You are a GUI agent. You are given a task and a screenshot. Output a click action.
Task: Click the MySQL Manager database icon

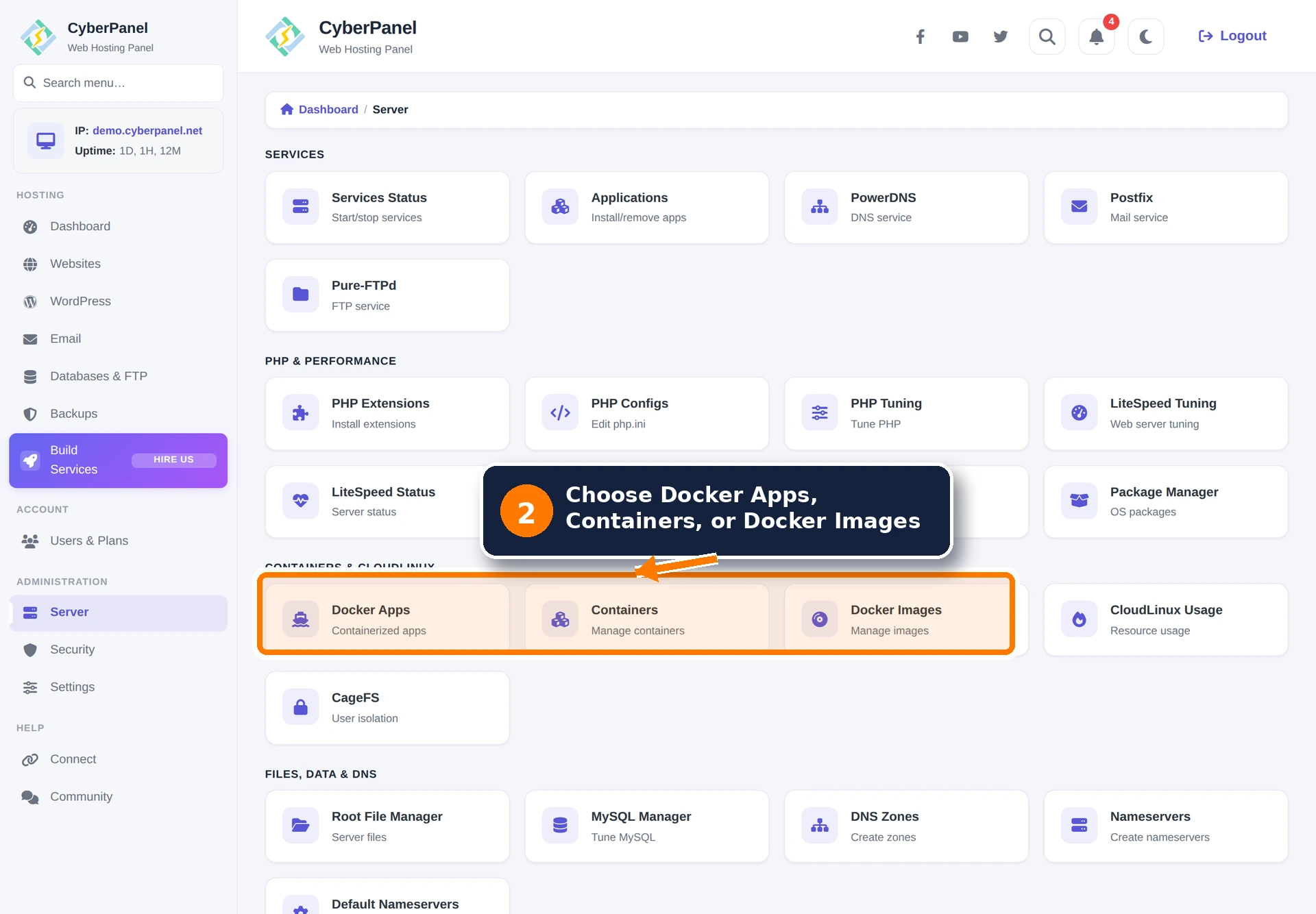(x=560, y=826)
